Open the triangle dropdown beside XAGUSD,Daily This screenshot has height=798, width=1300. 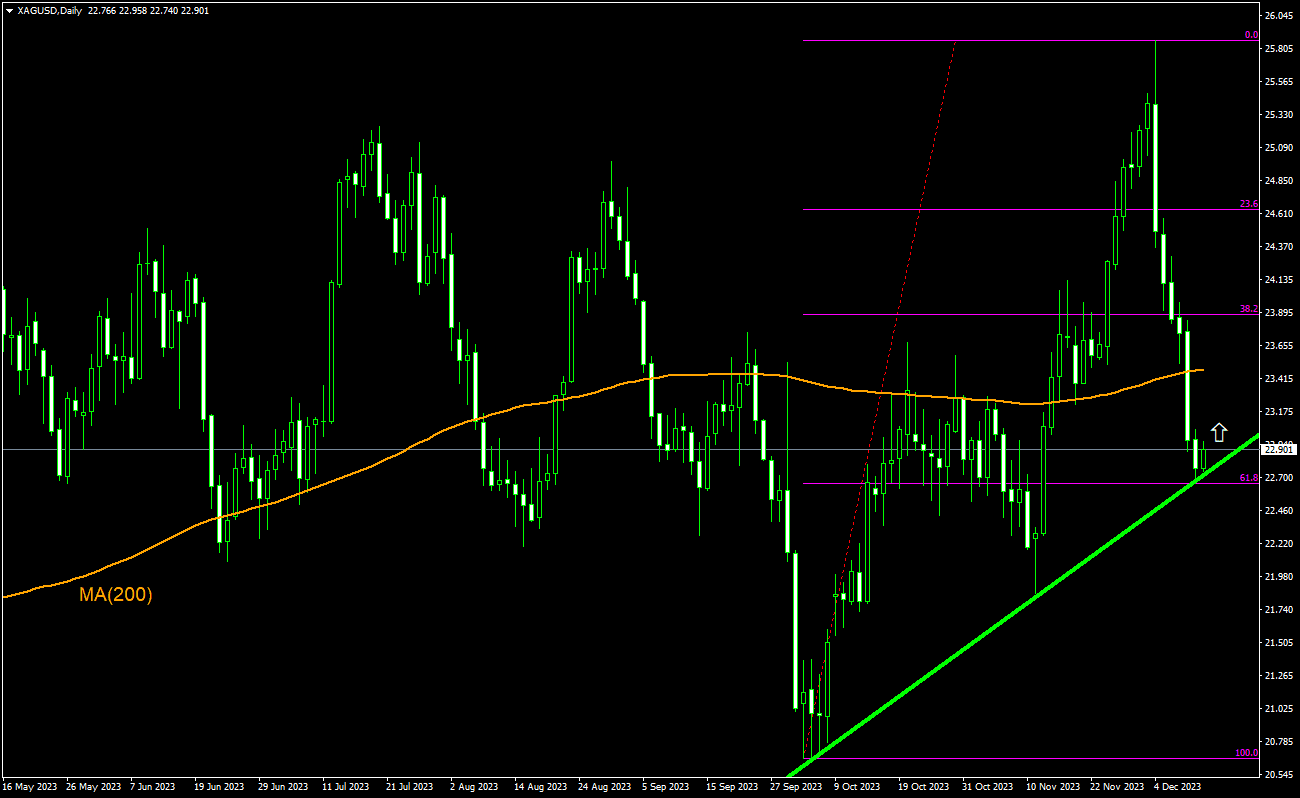click(9, 9)
